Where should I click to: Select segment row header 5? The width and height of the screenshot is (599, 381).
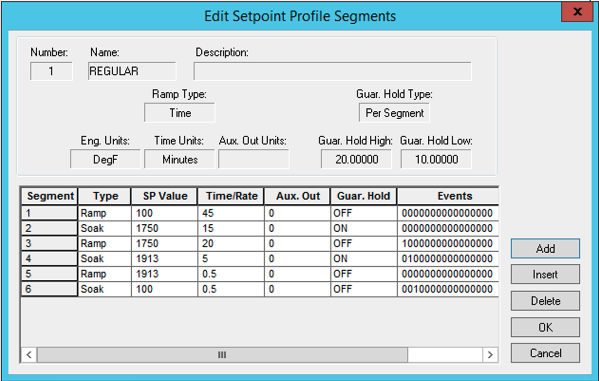click(x=50, y=274)
